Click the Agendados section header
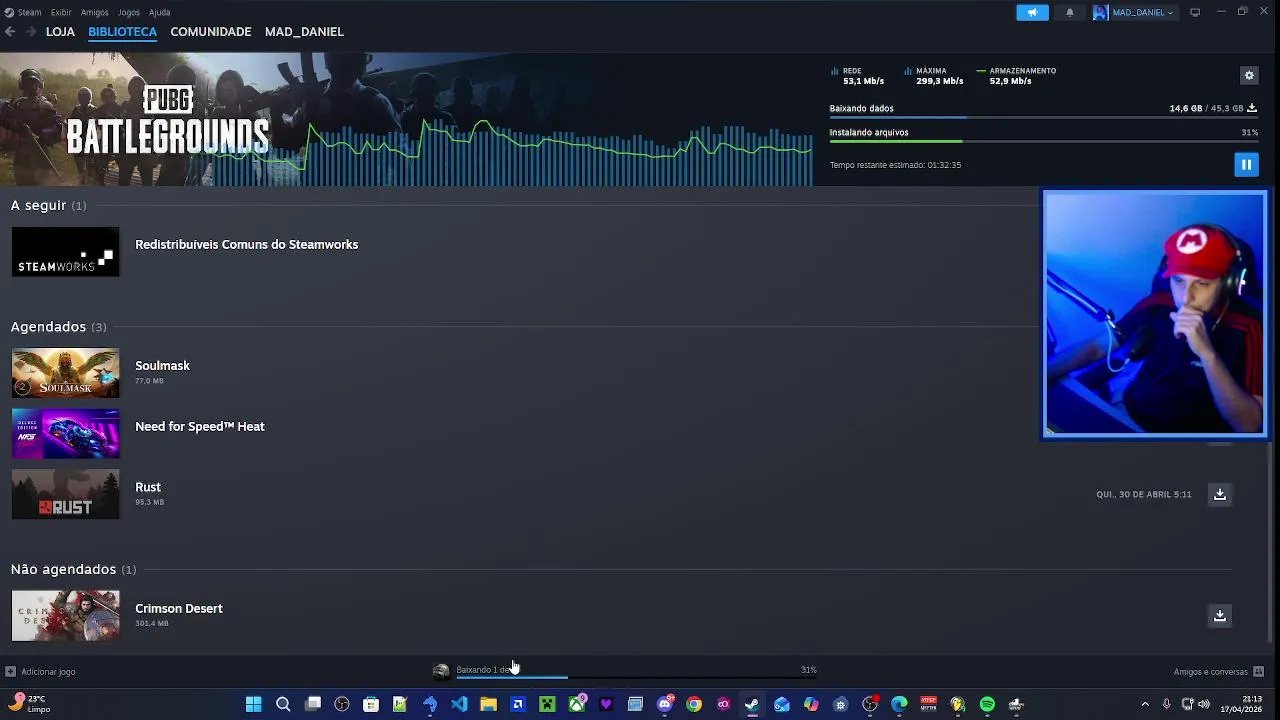The image size is (1280, 720). pyautogui.click(x=58, y=327)
